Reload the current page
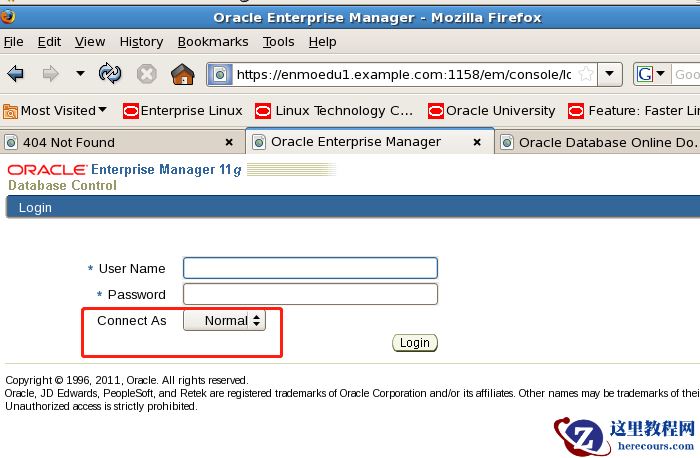The image size is (700, 458). [x=110, y=74]
